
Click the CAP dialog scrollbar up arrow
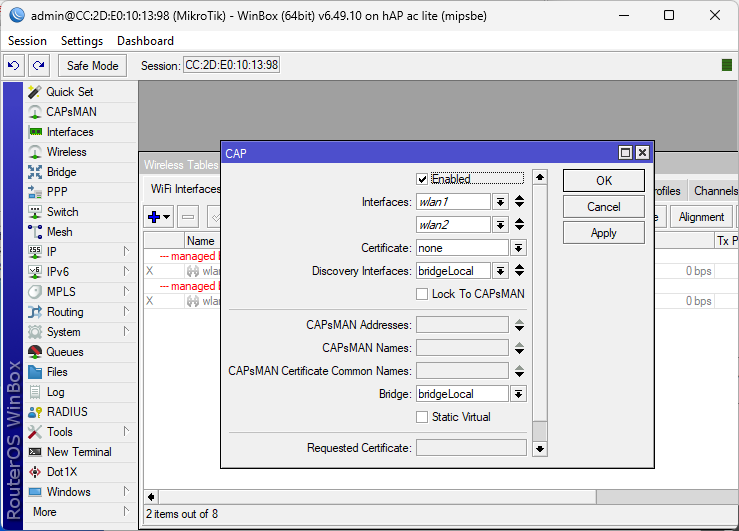(x=540, y=177)
